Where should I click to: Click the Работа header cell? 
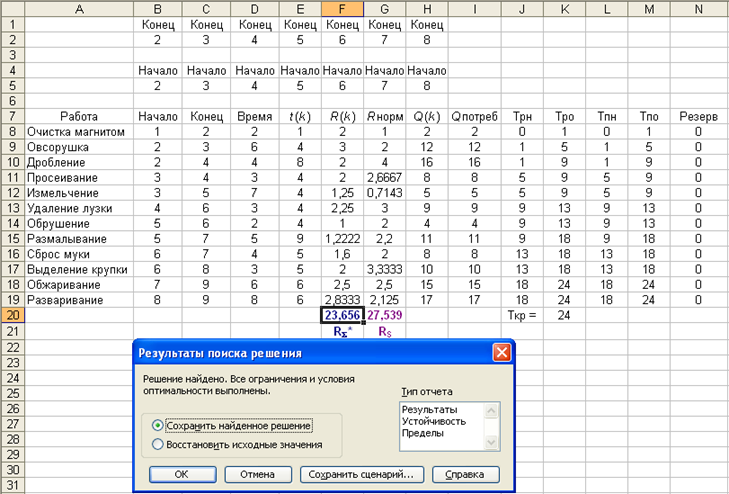pos(79,116)
